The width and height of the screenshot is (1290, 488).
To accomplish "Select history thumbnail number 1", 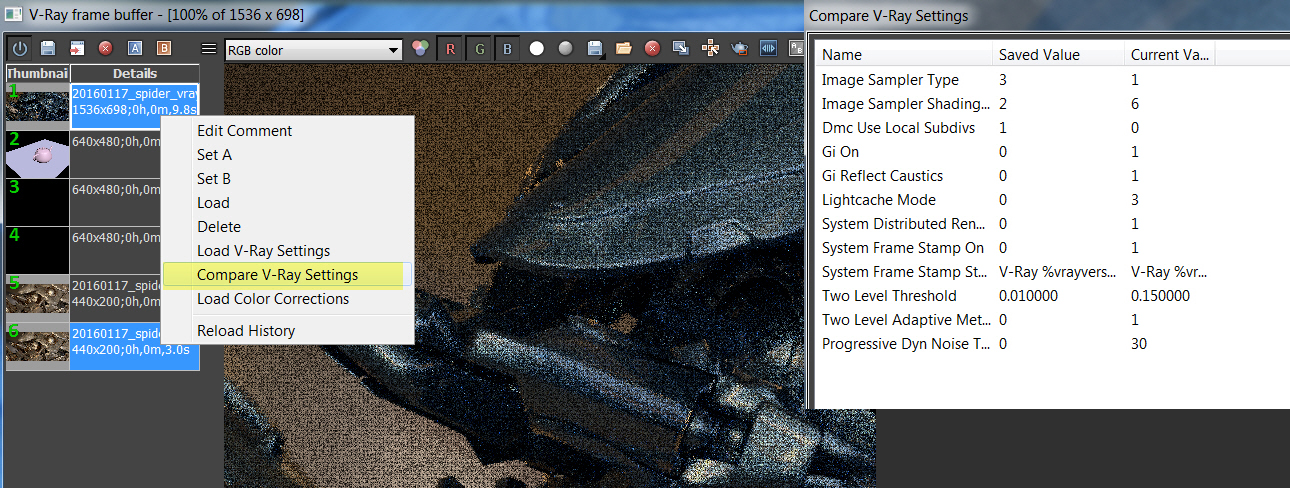I will (x=38, y=106).
